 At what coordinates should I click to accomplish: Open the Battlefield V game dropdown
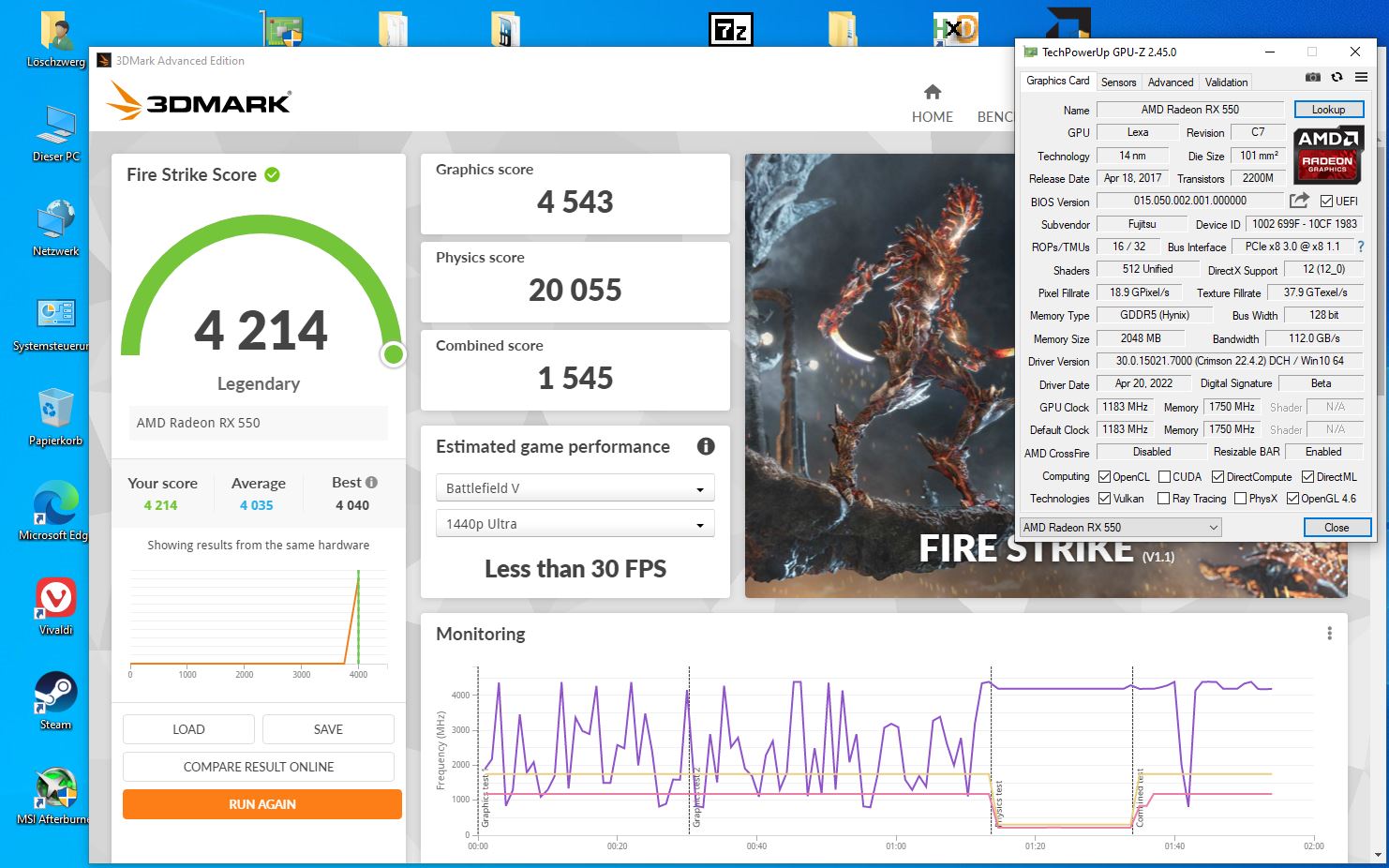point(575,488)
